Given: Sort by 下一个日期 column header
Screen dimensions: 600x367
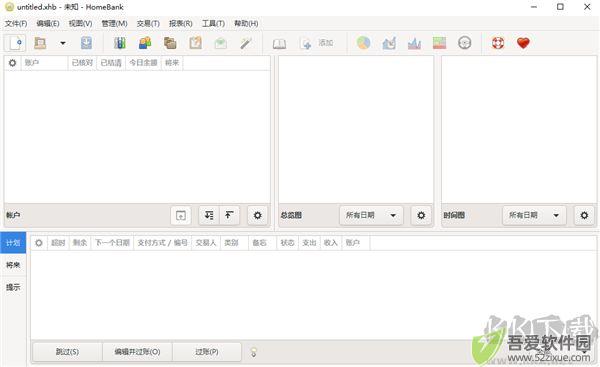Looking at the screenshot, I should click(x=112, y=243).
